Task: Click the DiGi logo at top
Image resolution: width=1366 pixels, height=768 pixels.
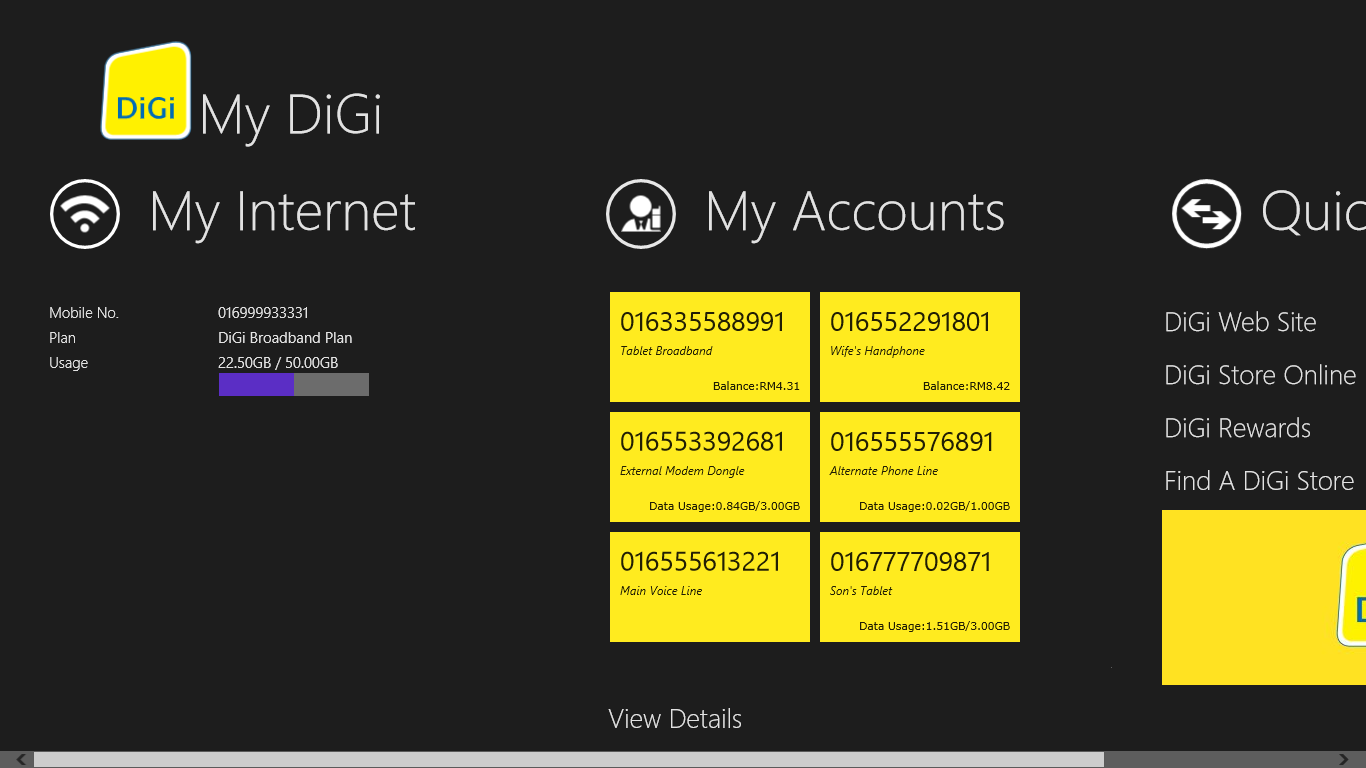Action: [146, 91]
